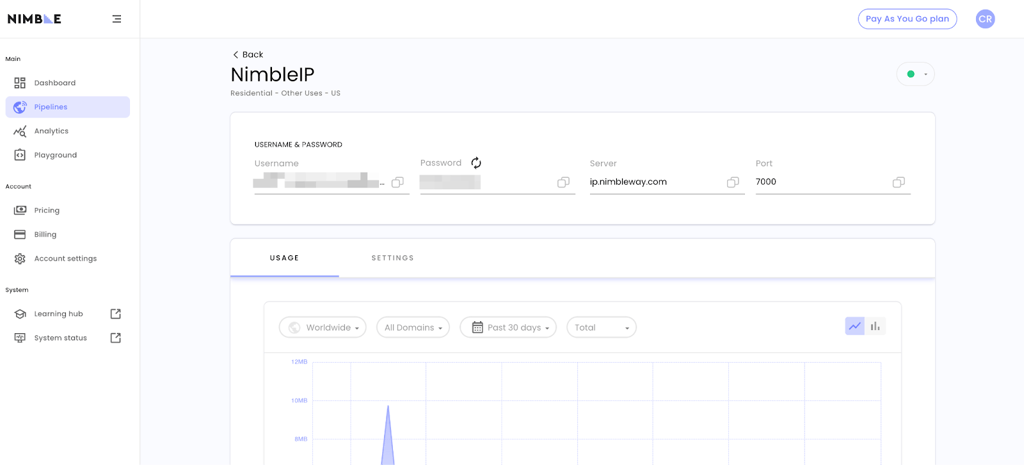Click Pay As You Go plan button
The width and height of the screenshot is (1024, 465).
point(907,19)
